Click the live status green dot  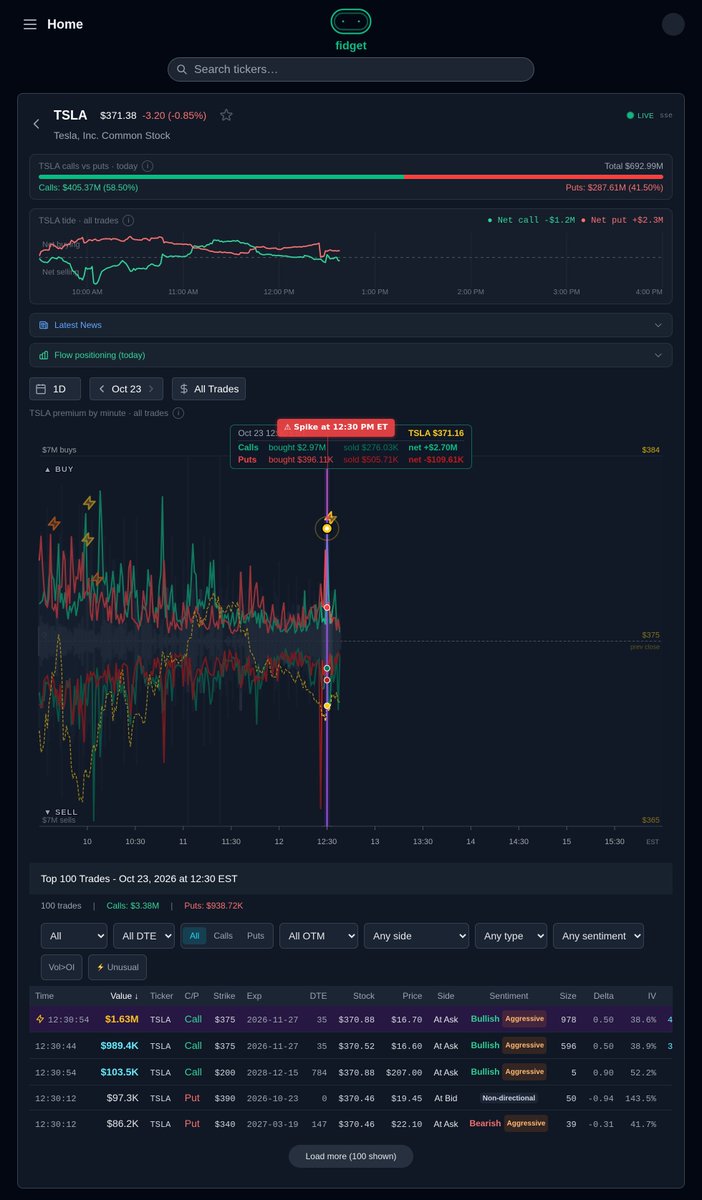(630, 115)
